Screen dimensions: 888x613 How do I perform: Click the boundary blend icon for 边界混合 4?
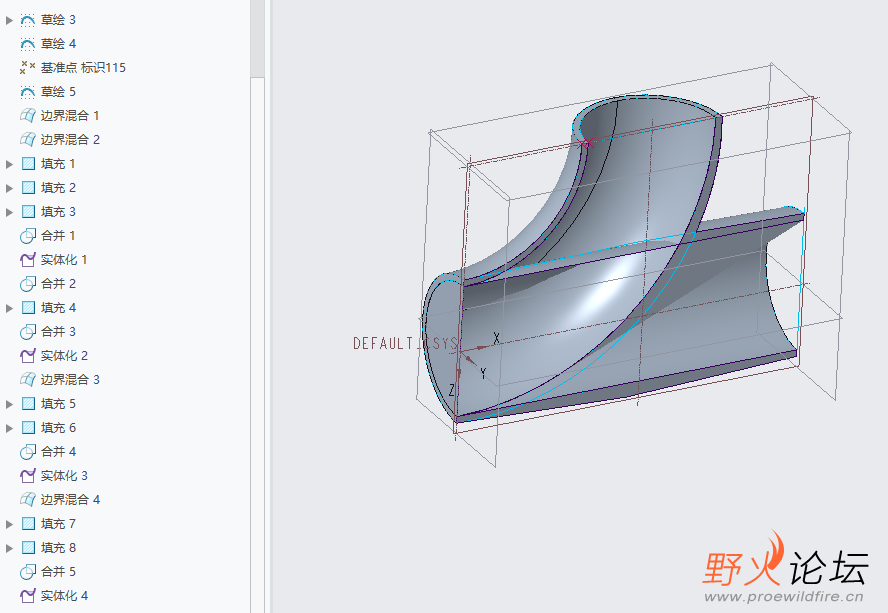27,500
